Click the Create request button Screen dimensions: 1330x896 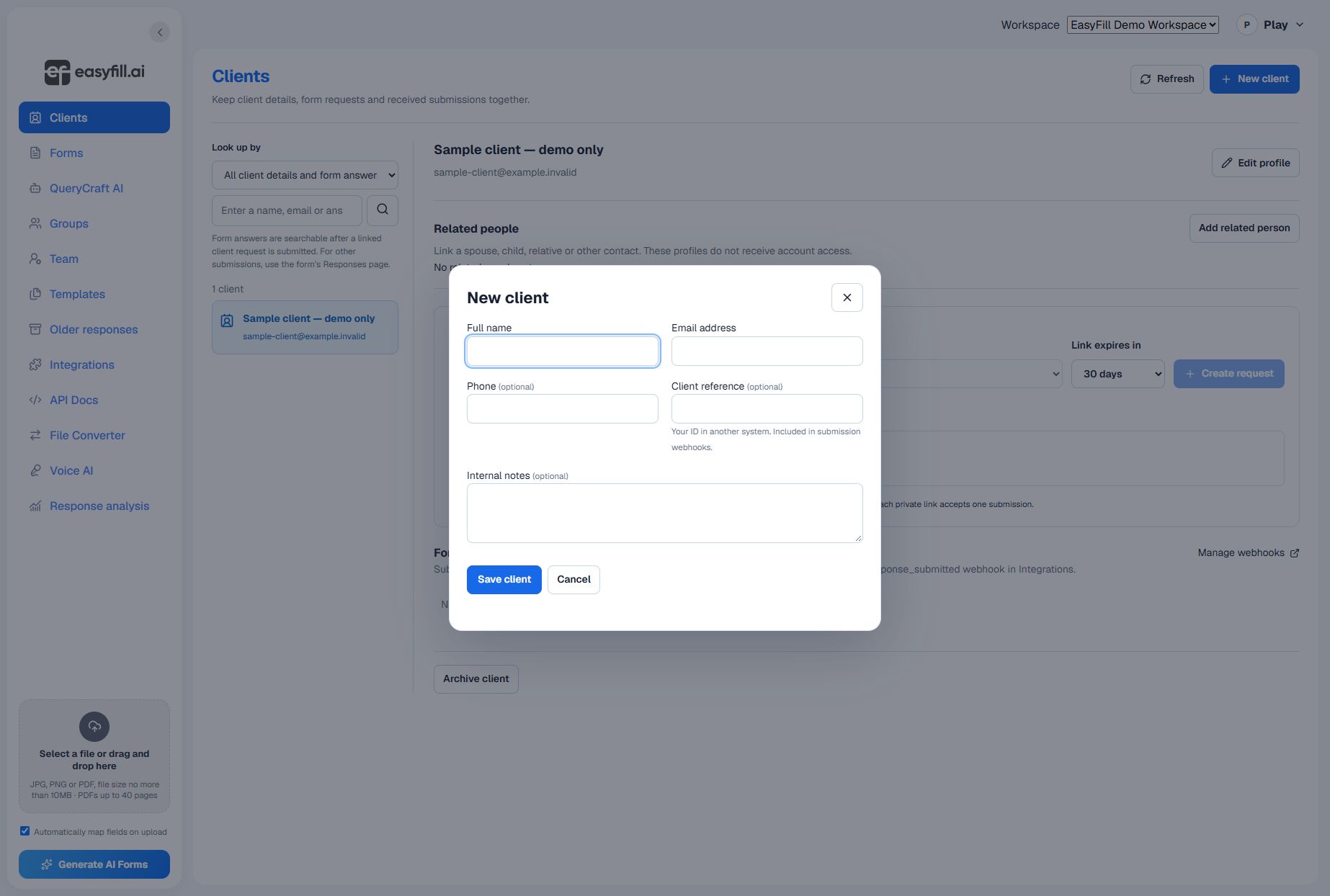pos(1229,374)
